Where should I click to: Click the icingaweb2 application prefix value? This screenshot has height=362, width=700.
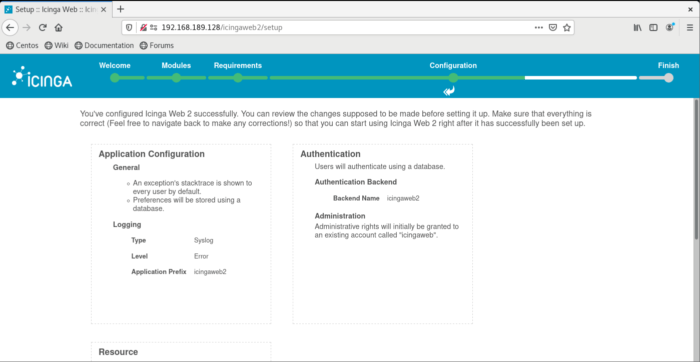[x=210, y=271]
